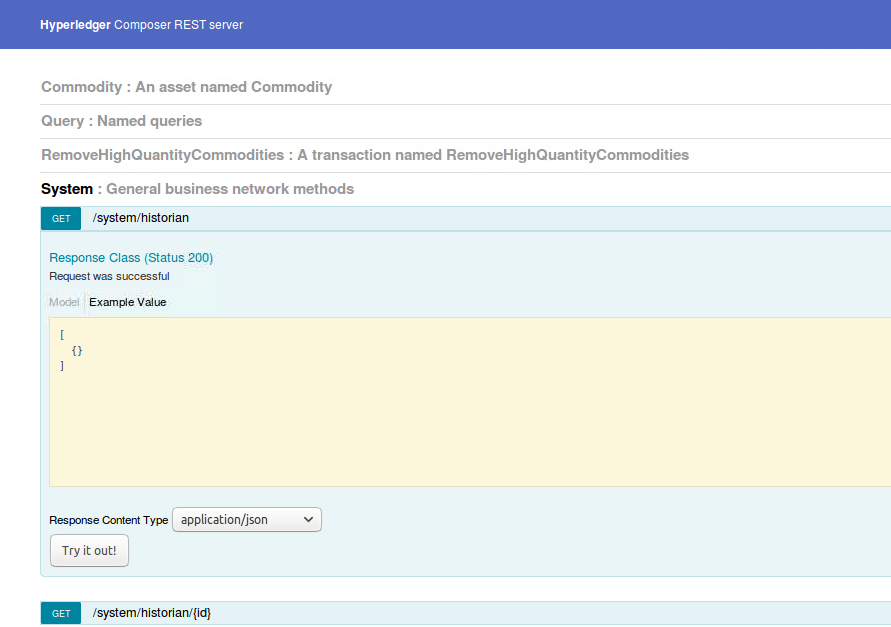Expand the /system/historian/{id} endpoint path

[x=152, y=613]
